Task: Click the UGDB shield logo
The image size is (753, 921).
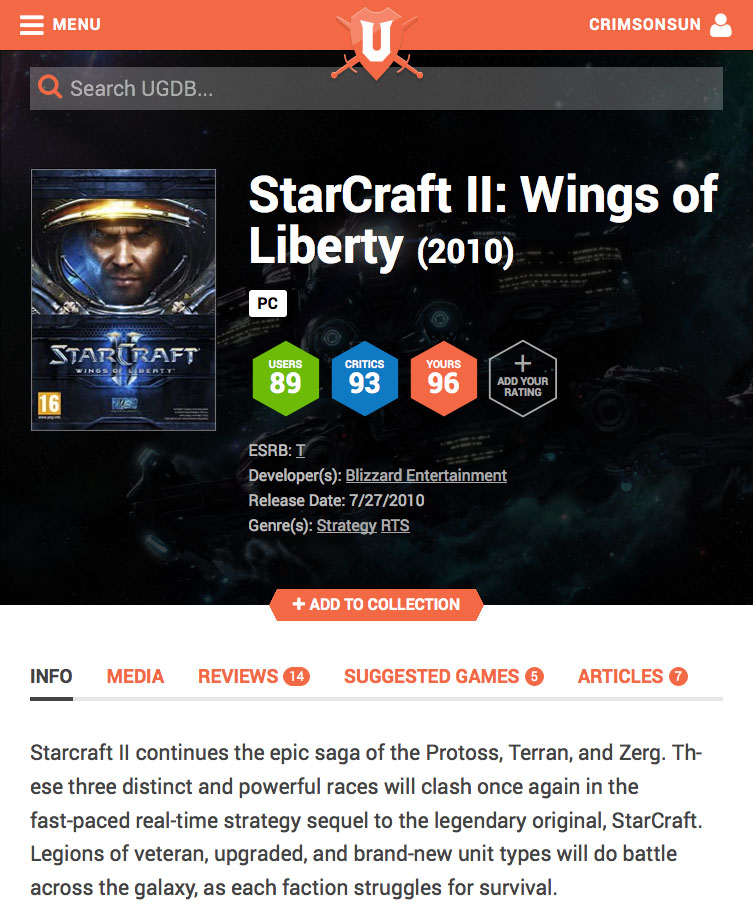Action: (376, 43)
